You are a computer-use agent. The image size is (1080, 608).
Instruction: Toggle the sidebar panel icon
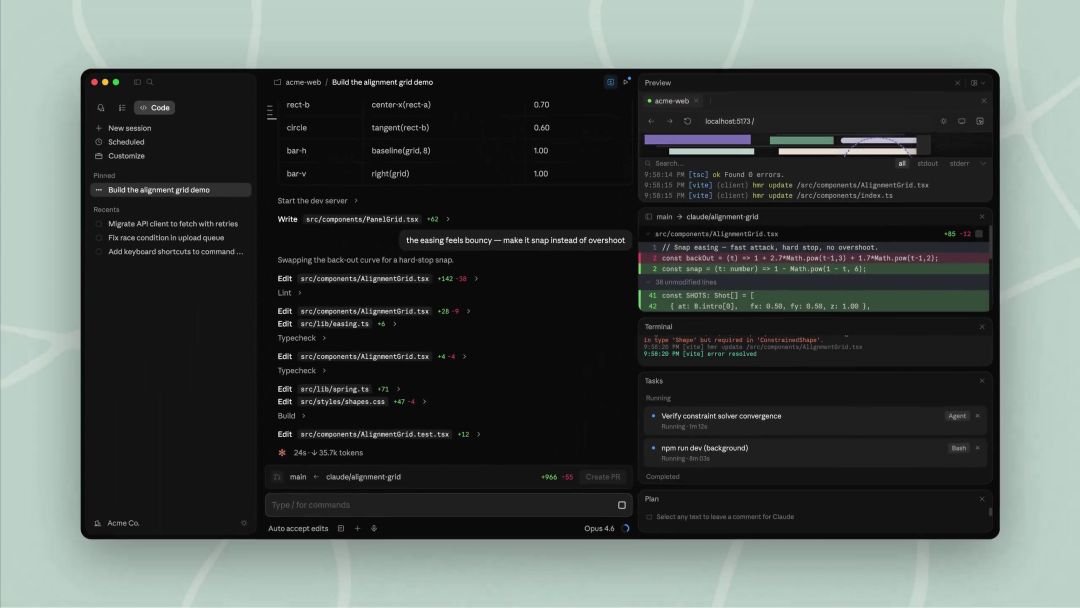point(137,82)
